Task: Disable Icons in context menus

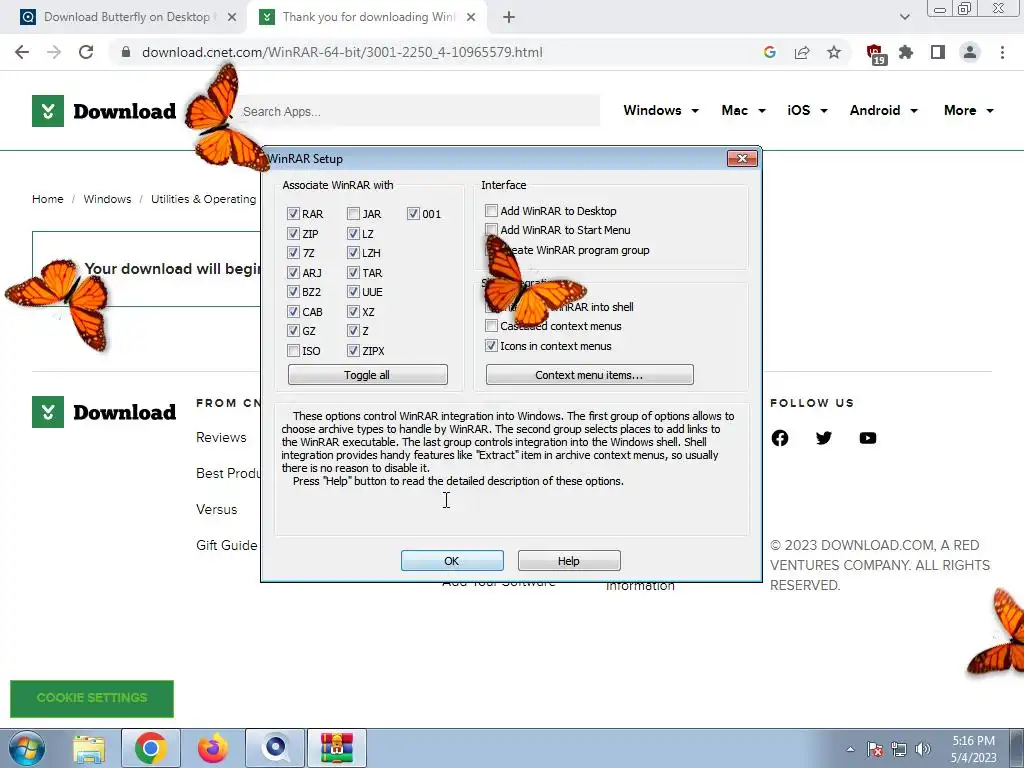Action: coord(492,345)
